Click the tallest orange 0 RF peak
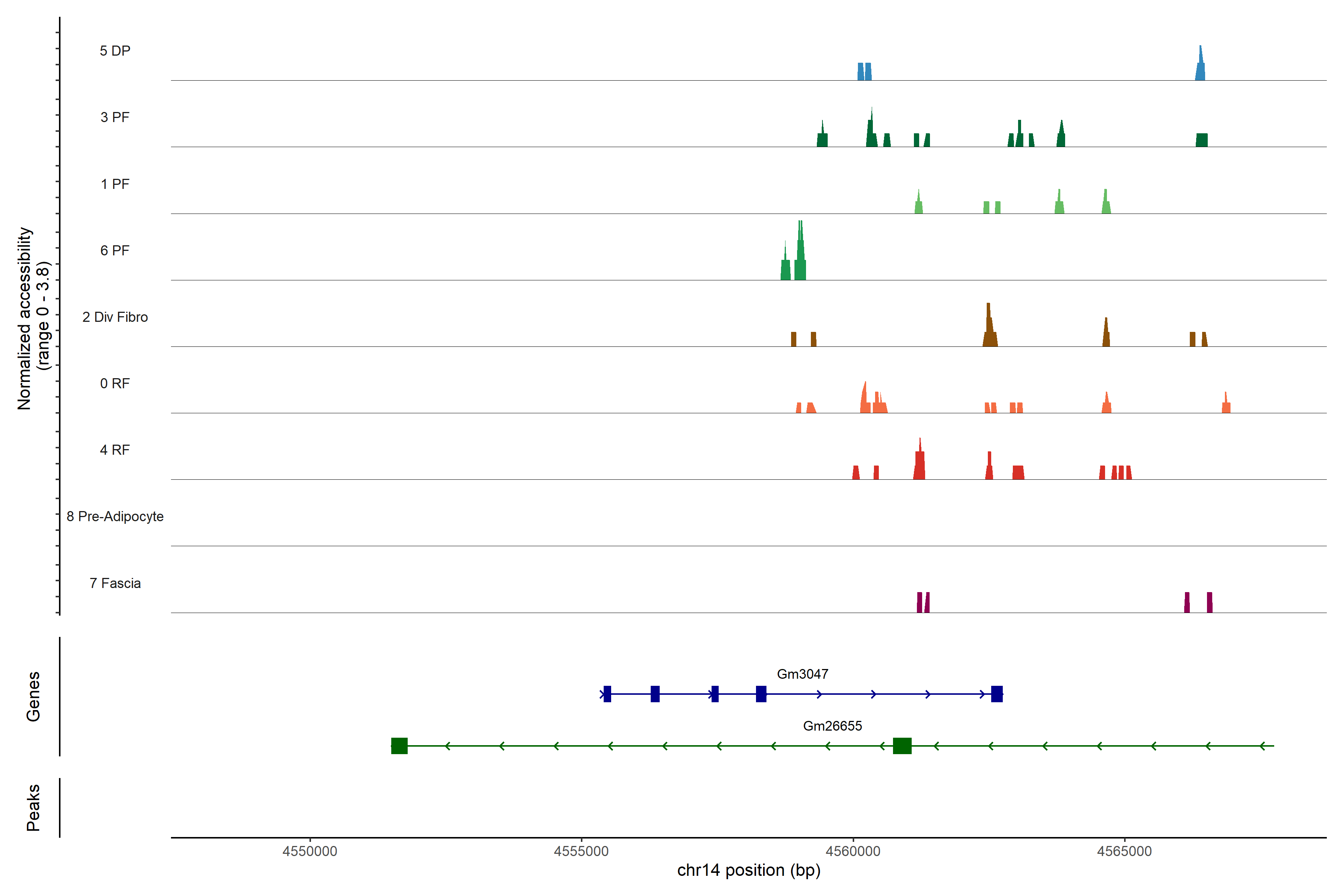 coord(865,399)
